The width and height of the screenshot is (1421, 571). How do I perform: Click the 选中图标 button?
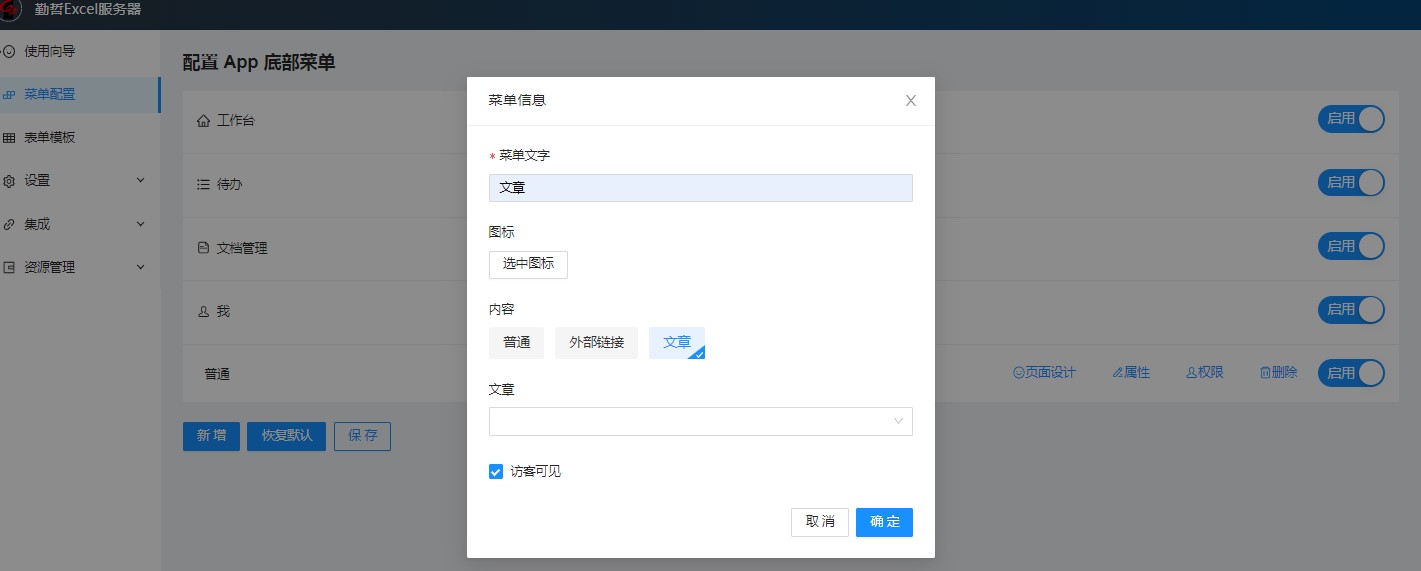pos(528,265)
